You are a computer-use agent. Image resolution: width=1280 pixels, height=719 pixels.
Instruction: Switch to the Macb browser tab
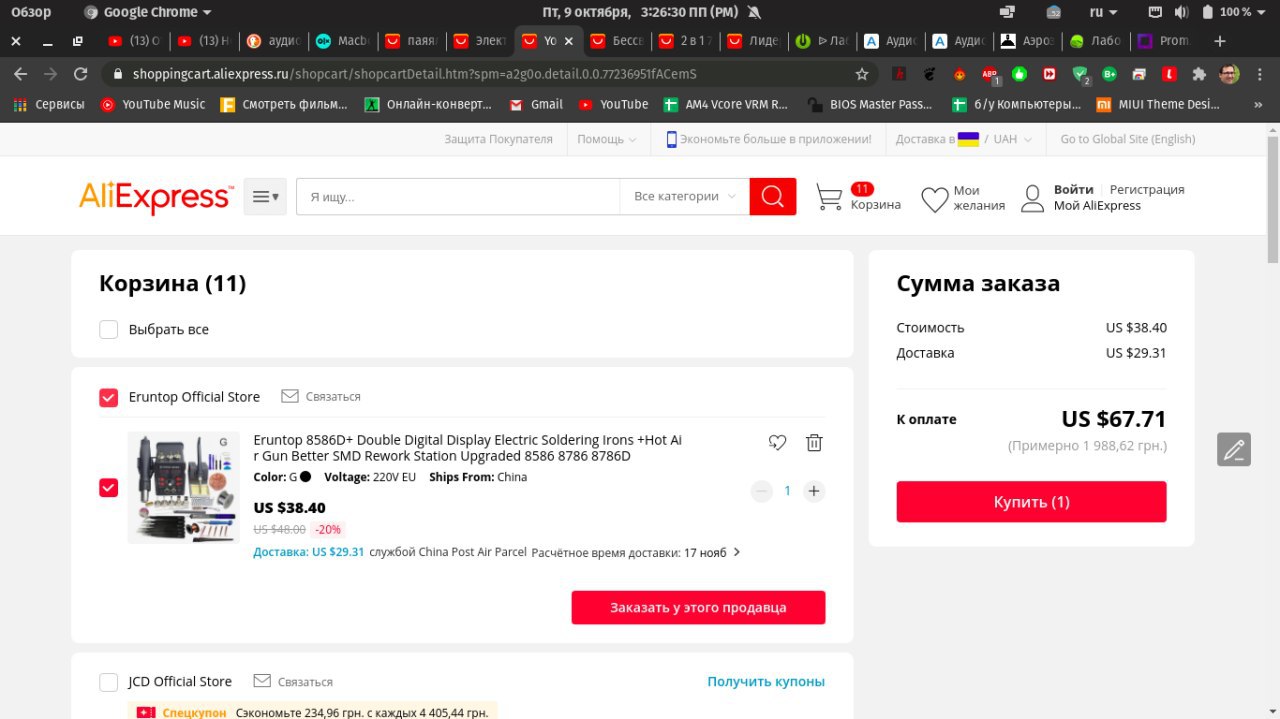point(343,41)
